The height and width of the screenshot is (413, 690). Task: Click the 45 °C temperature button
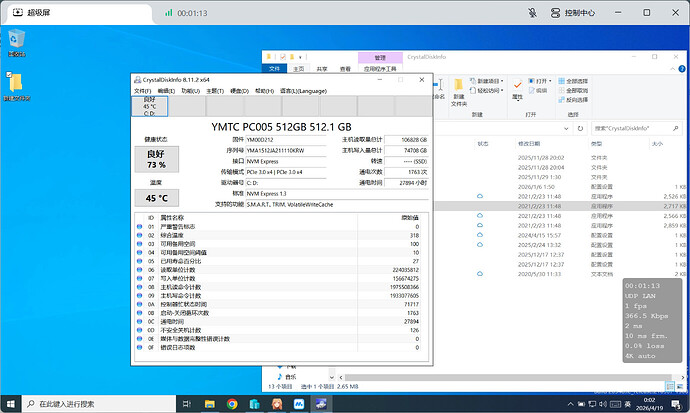157,198
